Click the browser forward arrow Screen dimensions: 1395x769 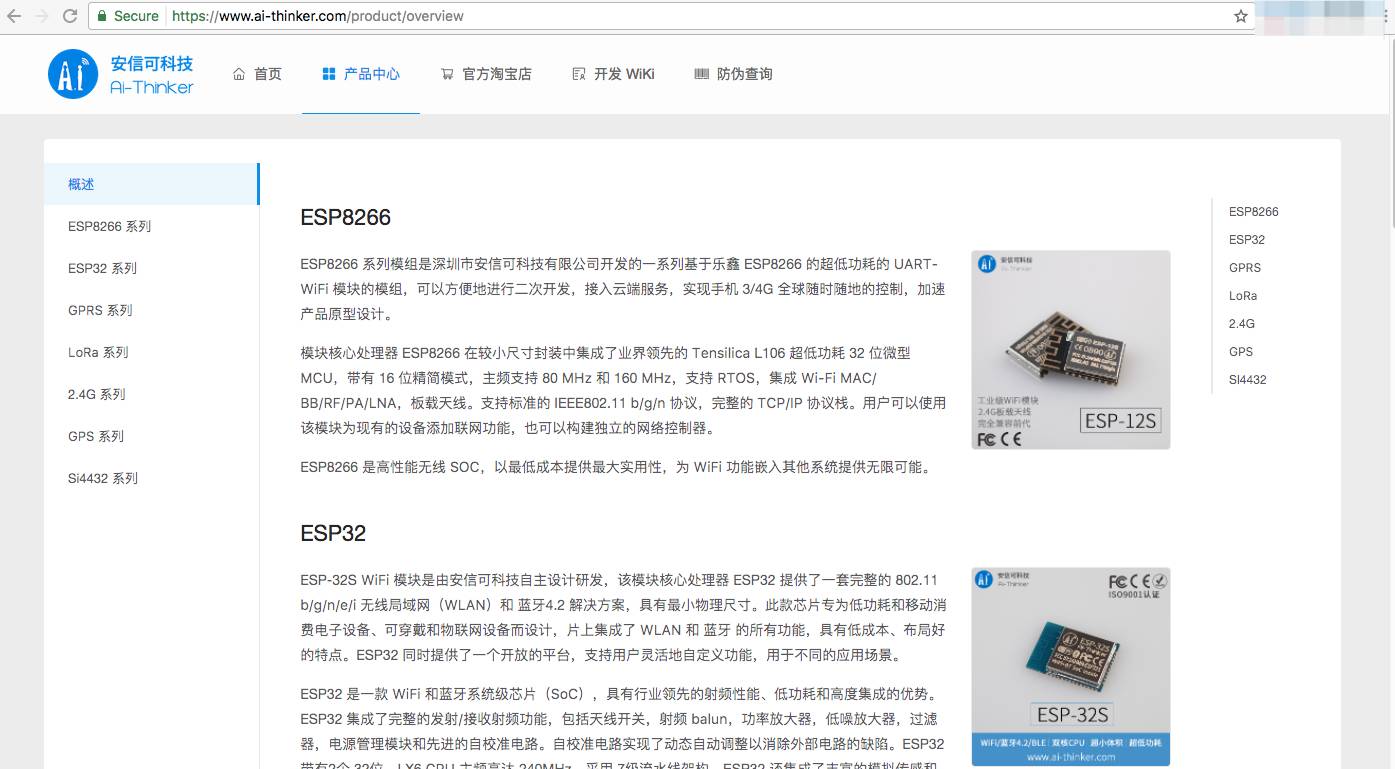click(42, 16)
